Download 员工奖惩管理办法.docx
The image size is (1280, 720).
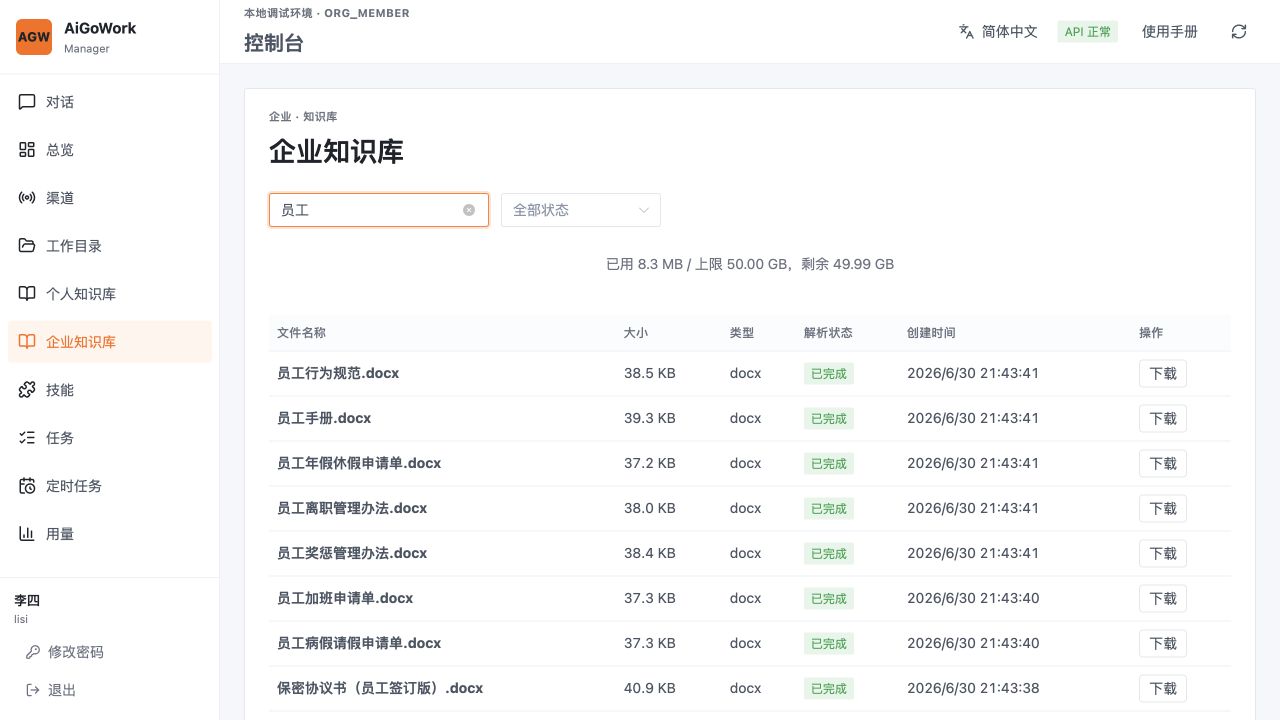click(1163, 554)
